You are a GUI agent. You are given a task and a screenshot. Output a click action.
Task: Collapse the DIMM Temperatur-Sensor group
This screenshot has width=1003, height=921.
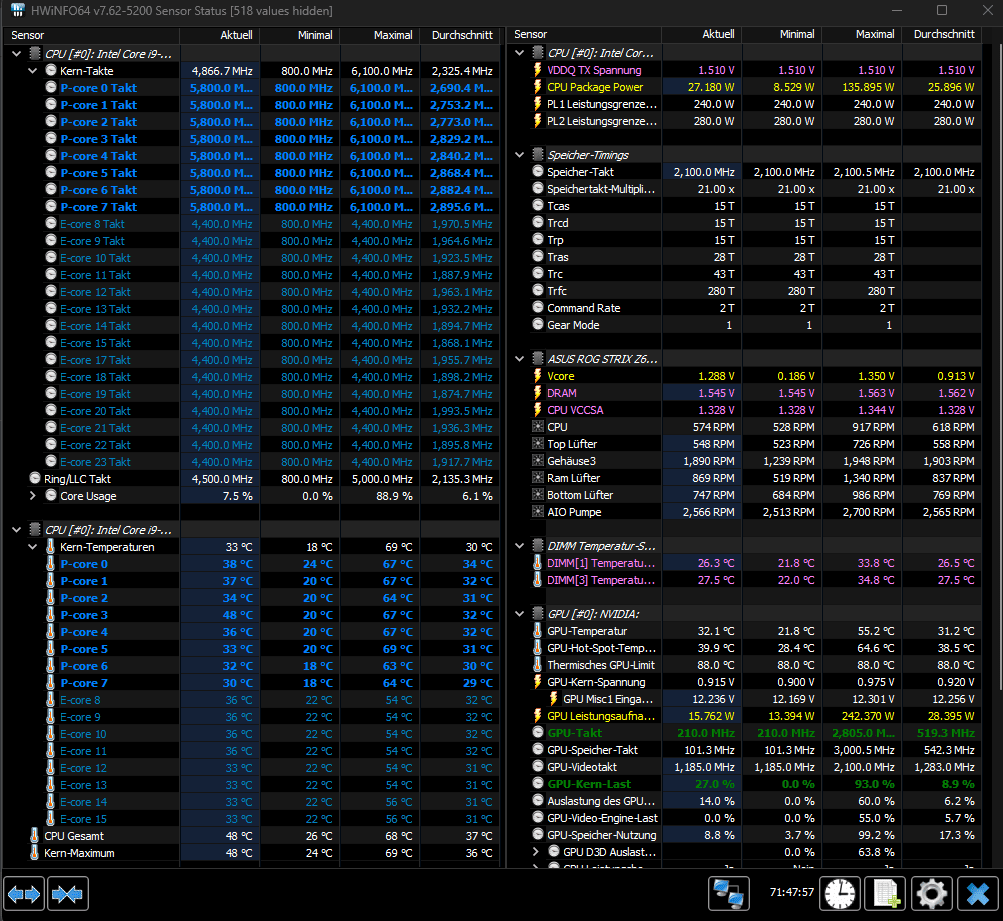pos(519,546)
